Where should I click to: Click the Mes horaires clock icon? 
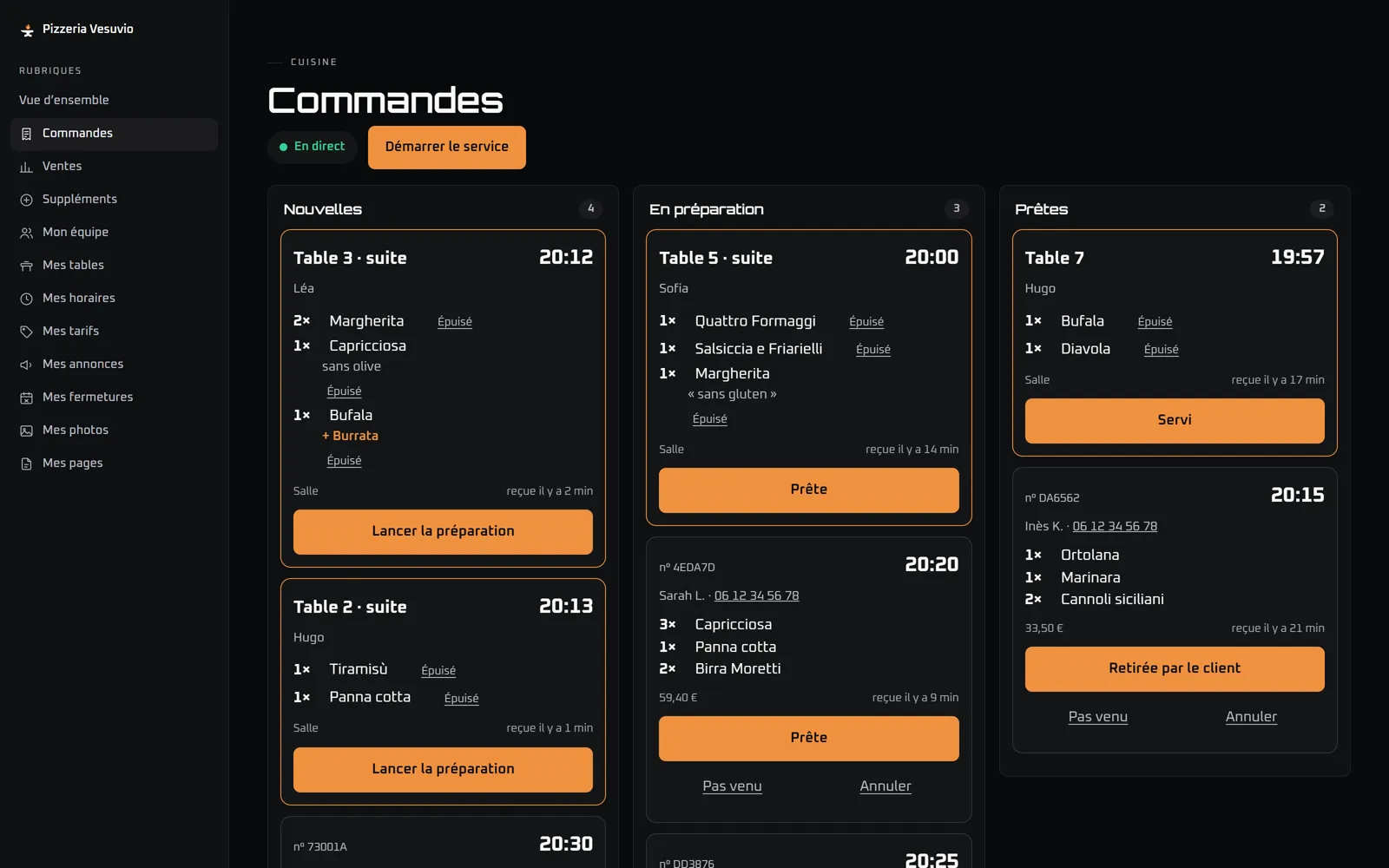click(26, 299)
